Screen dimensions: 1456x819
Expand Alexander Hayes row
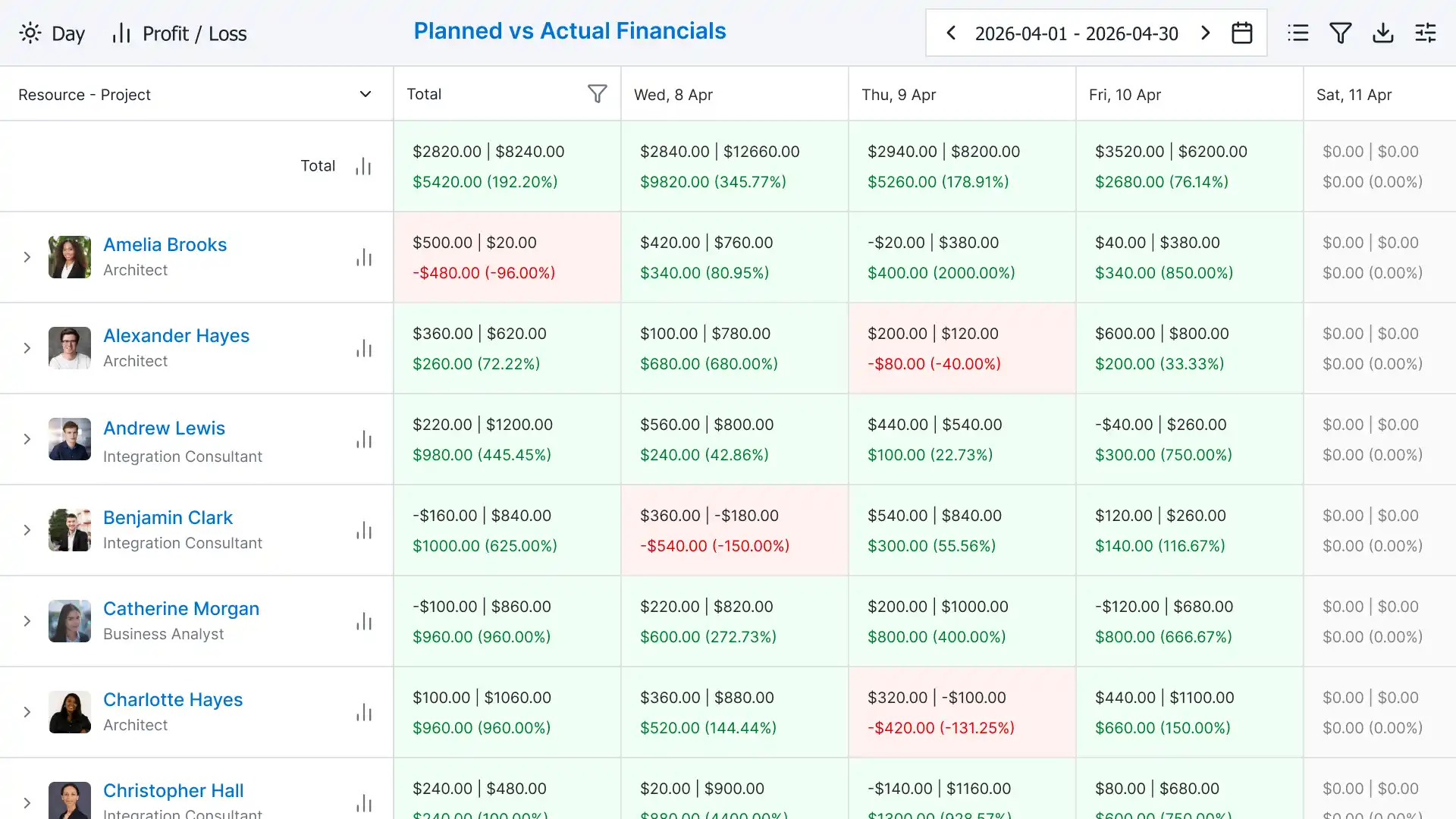click(x=27, y=348)
